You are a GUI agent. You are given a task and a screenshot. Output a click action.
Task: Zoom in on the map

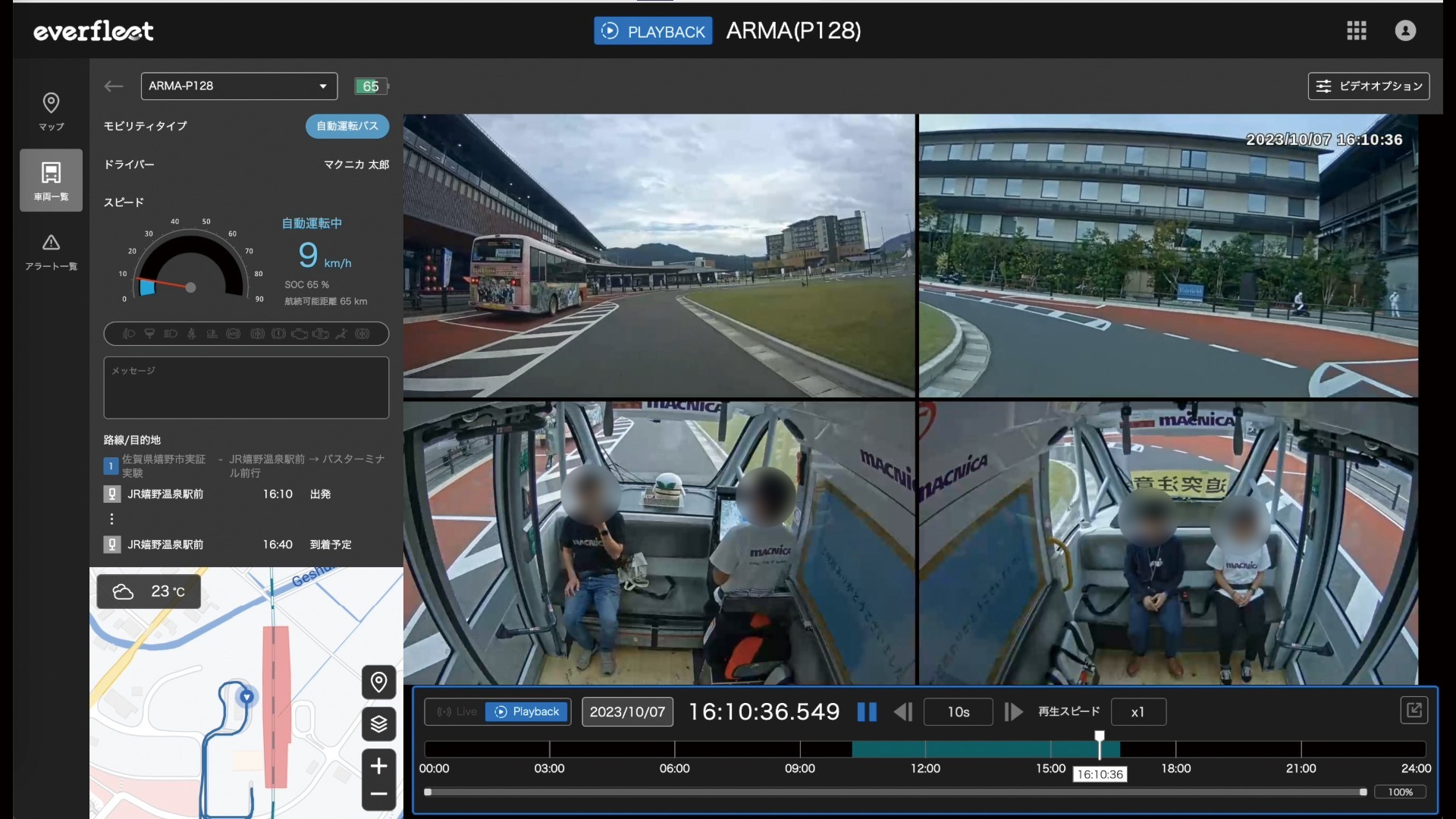pos(378,766)
